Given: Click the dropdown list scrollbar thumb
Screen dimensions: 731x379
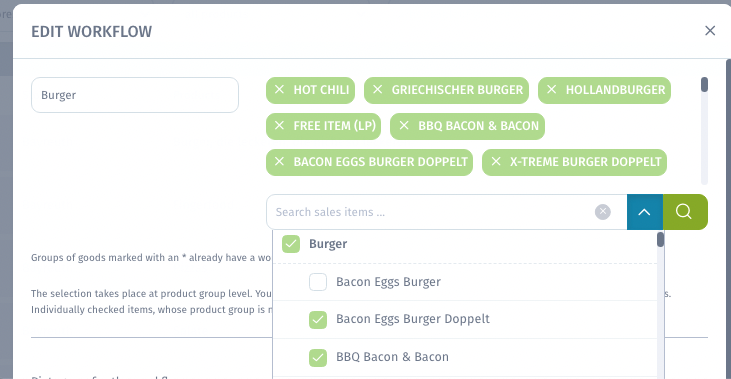Looking at the screenshot, I should tap(660, 240).
